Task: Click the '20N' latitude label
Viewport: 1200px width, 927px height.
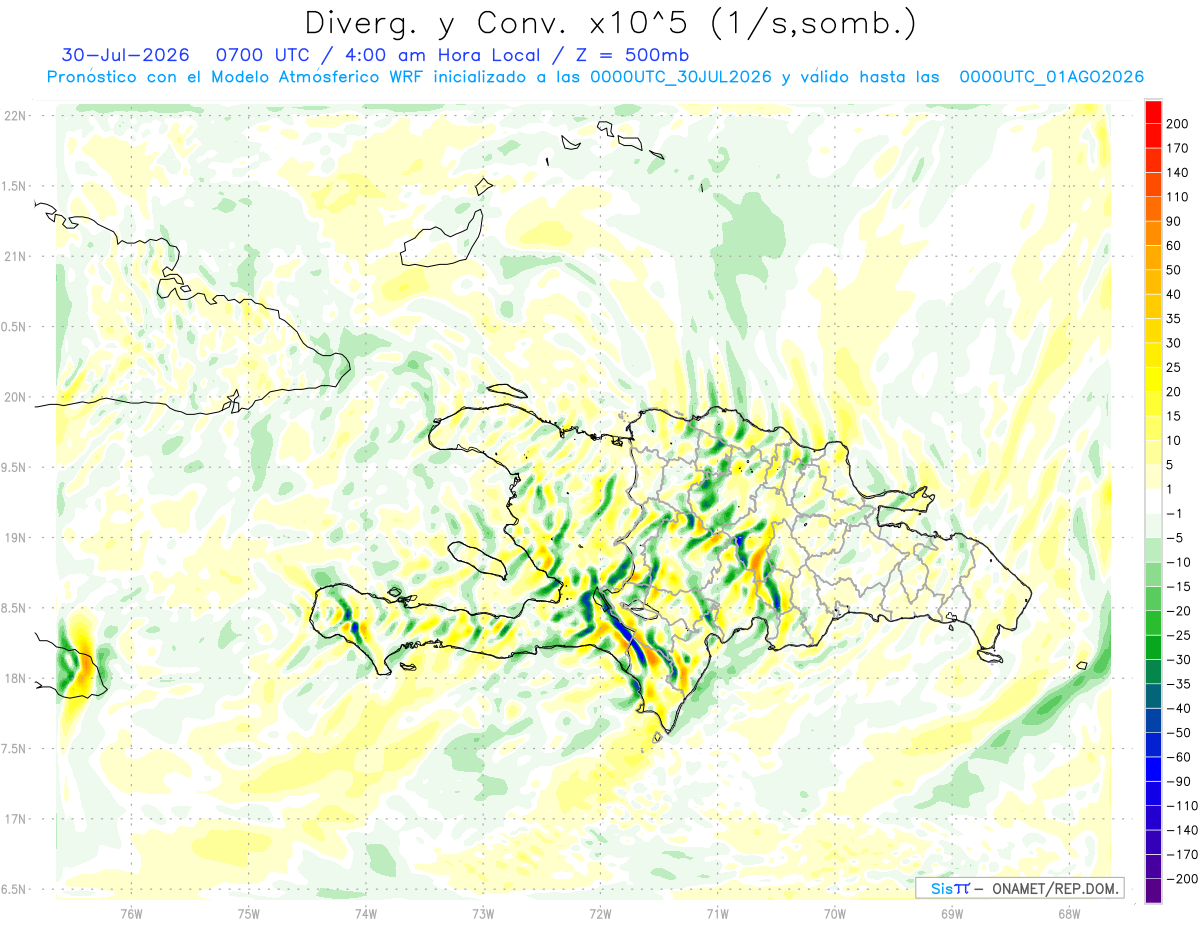Action: point(15,397)
